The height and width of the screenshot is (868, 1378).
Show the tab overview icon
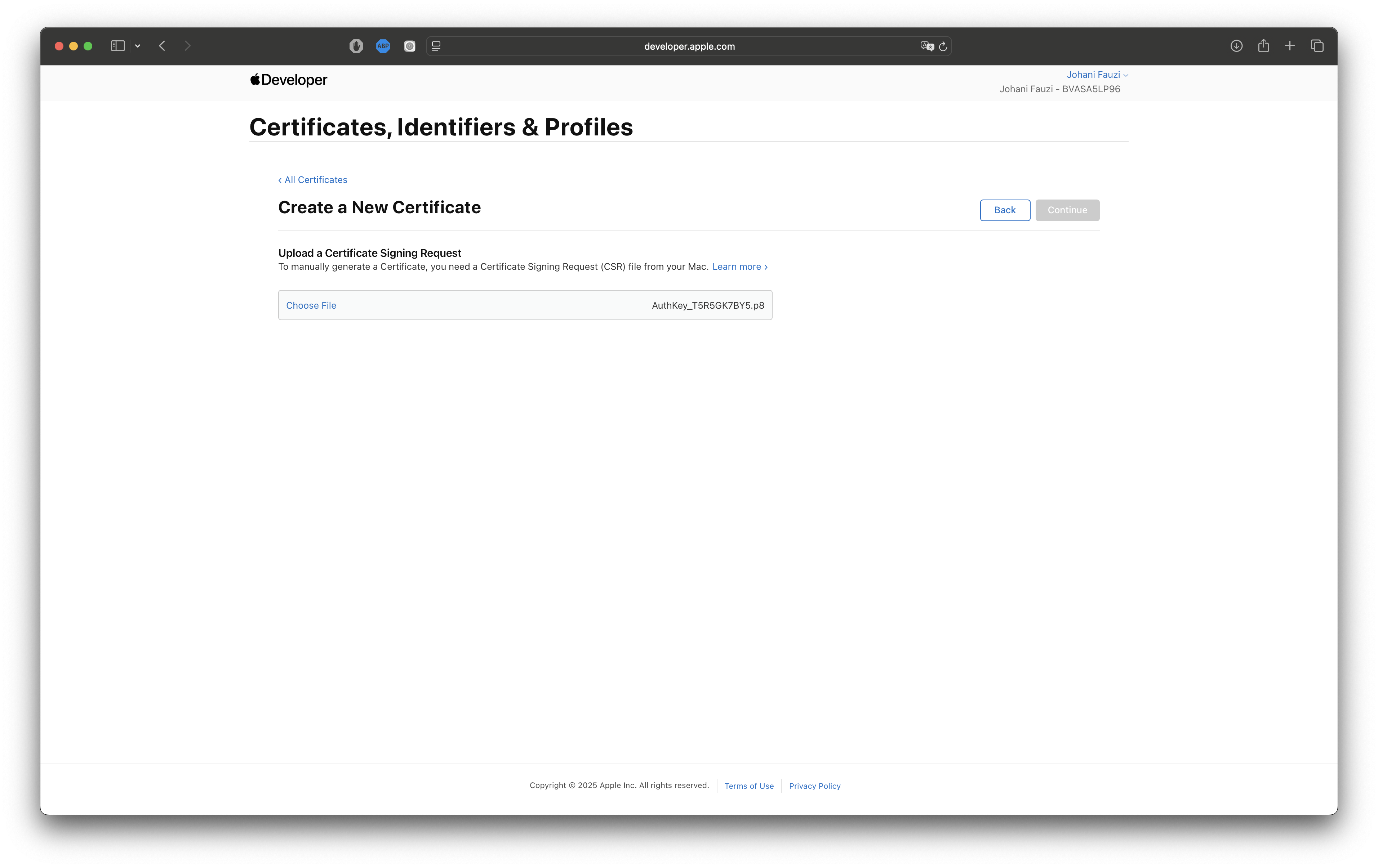tap(1317, 46)
